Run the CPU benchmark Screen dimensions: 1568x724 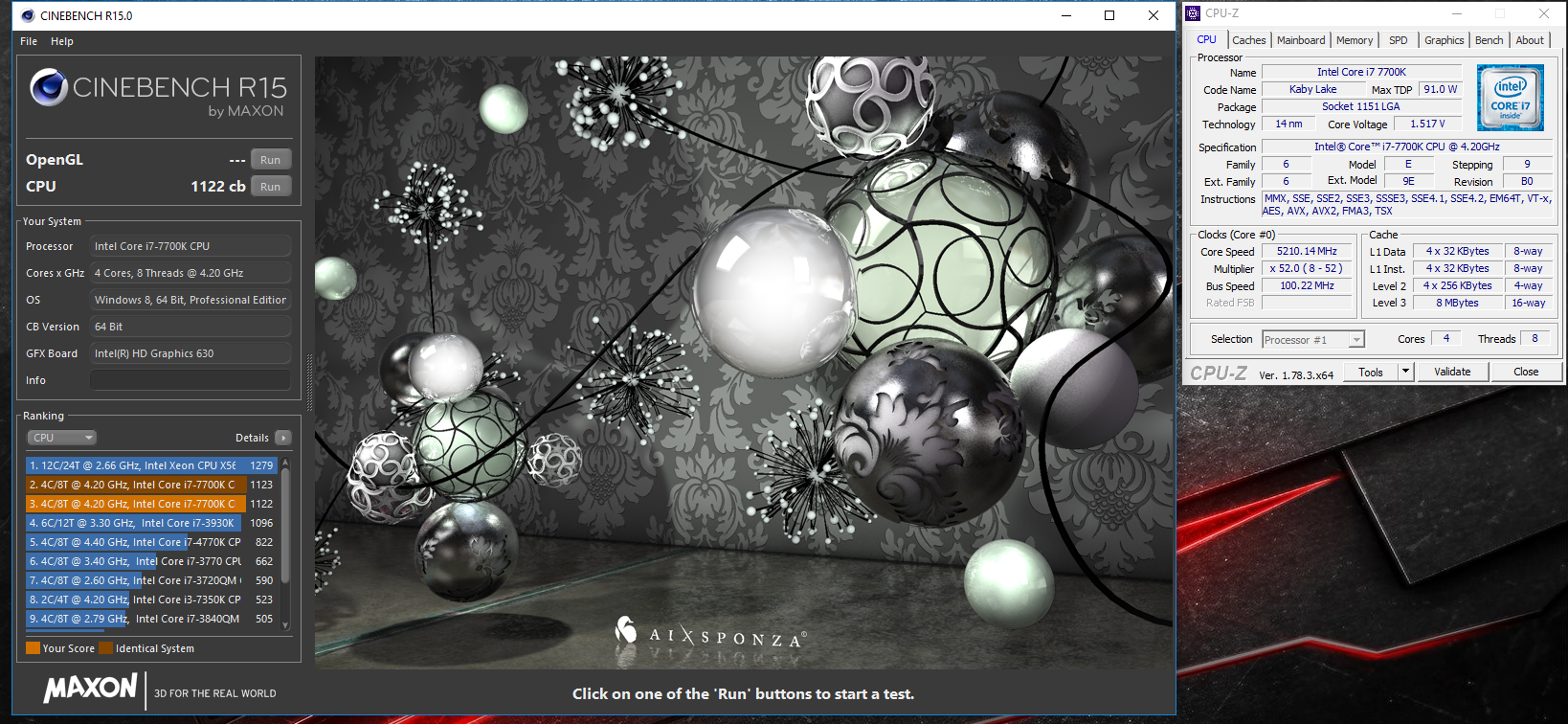271,187
